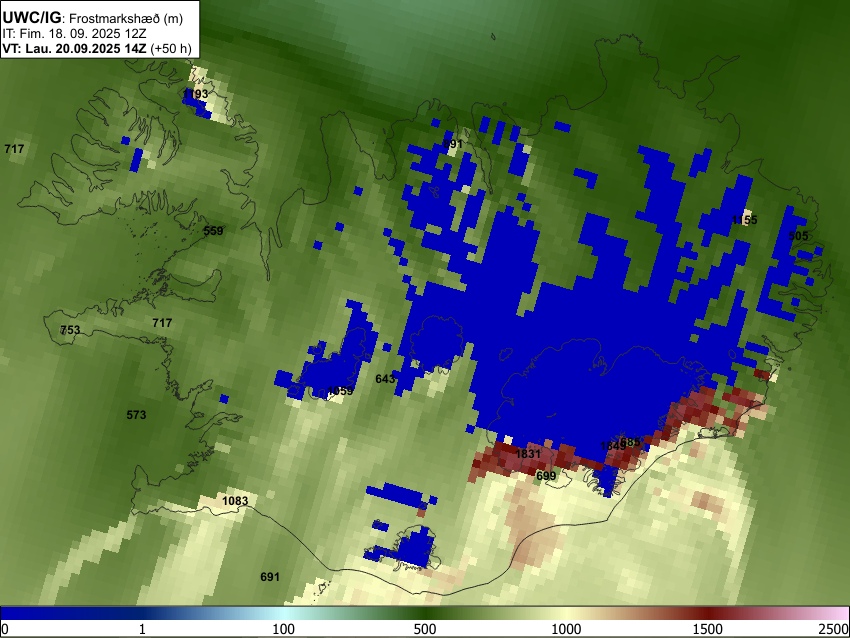Screen dimensions: 850x638
Task: Click the "100" tick on the color scale
Action: [x=284, y=629]
